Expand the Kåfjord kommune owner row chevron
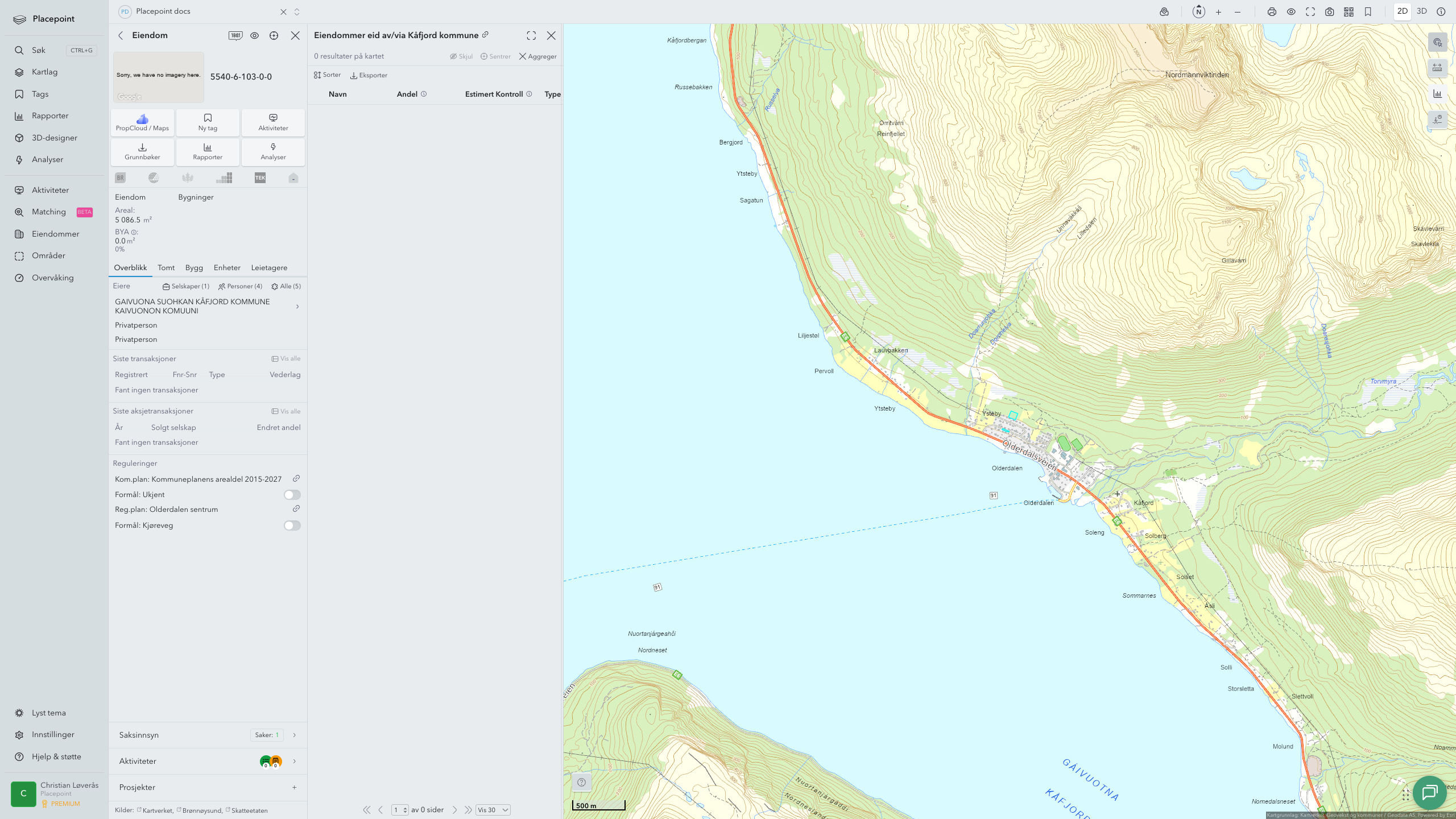The width and height of the screenshot is (1456, 819). (297, 307)
